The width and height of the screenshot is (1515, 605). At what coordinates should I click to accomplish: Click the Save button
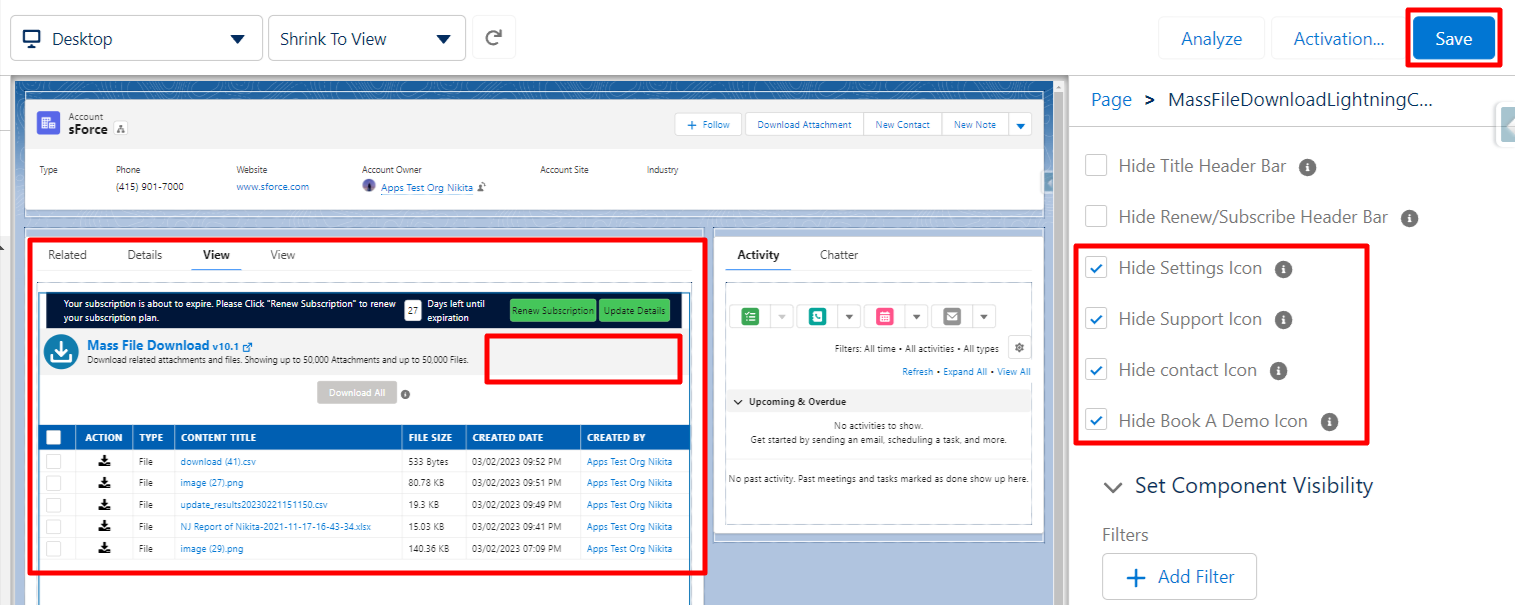point(1453,39)
